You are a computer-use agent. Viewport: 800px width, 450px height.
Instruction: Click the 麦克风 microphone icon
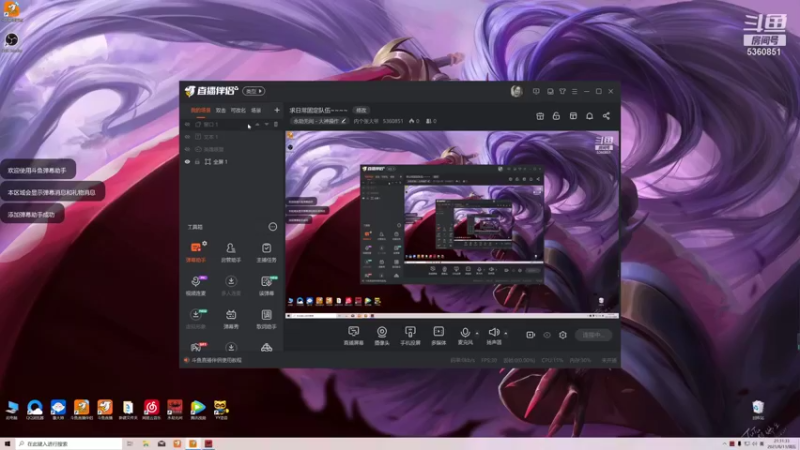pos(465,333)
